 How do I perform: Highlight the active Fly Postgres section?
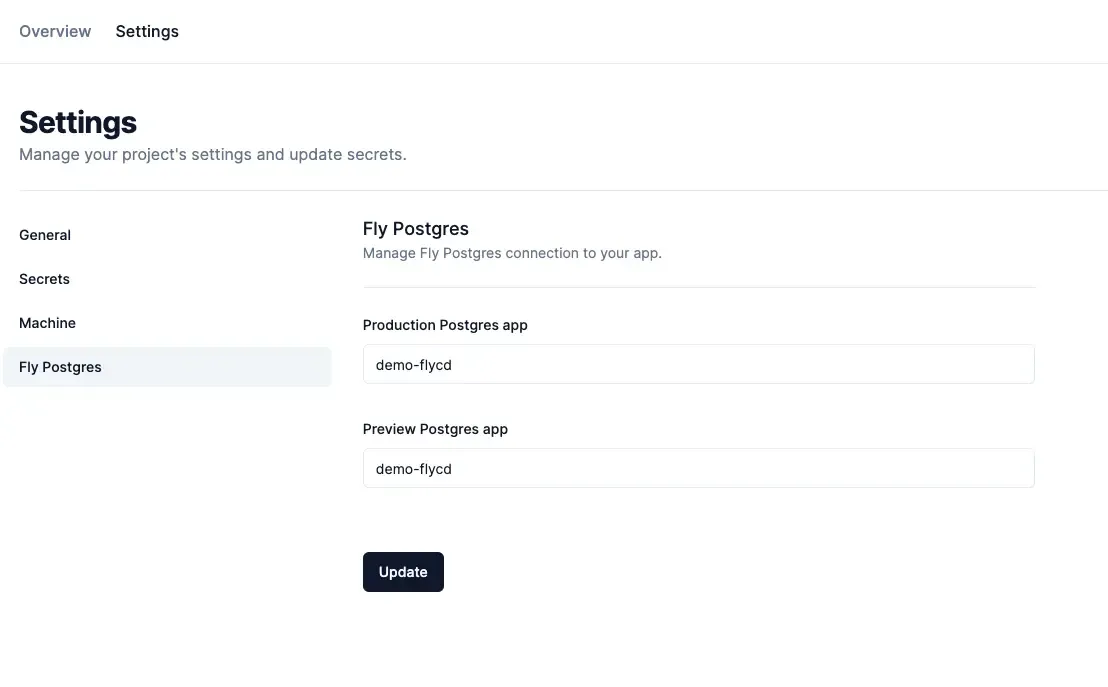[59, 366]
